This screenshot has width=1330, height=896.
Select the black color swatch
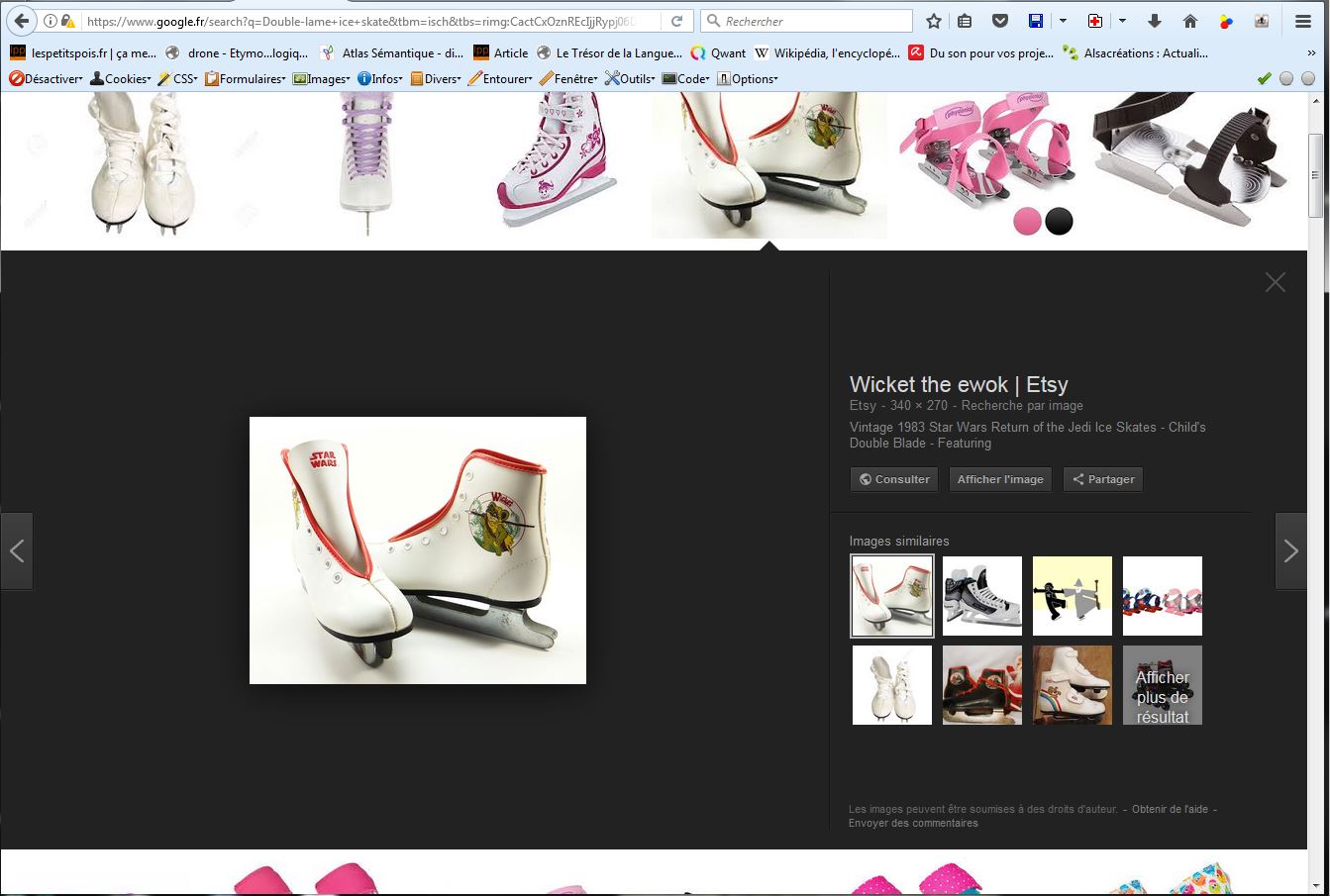pos(1059,221)
